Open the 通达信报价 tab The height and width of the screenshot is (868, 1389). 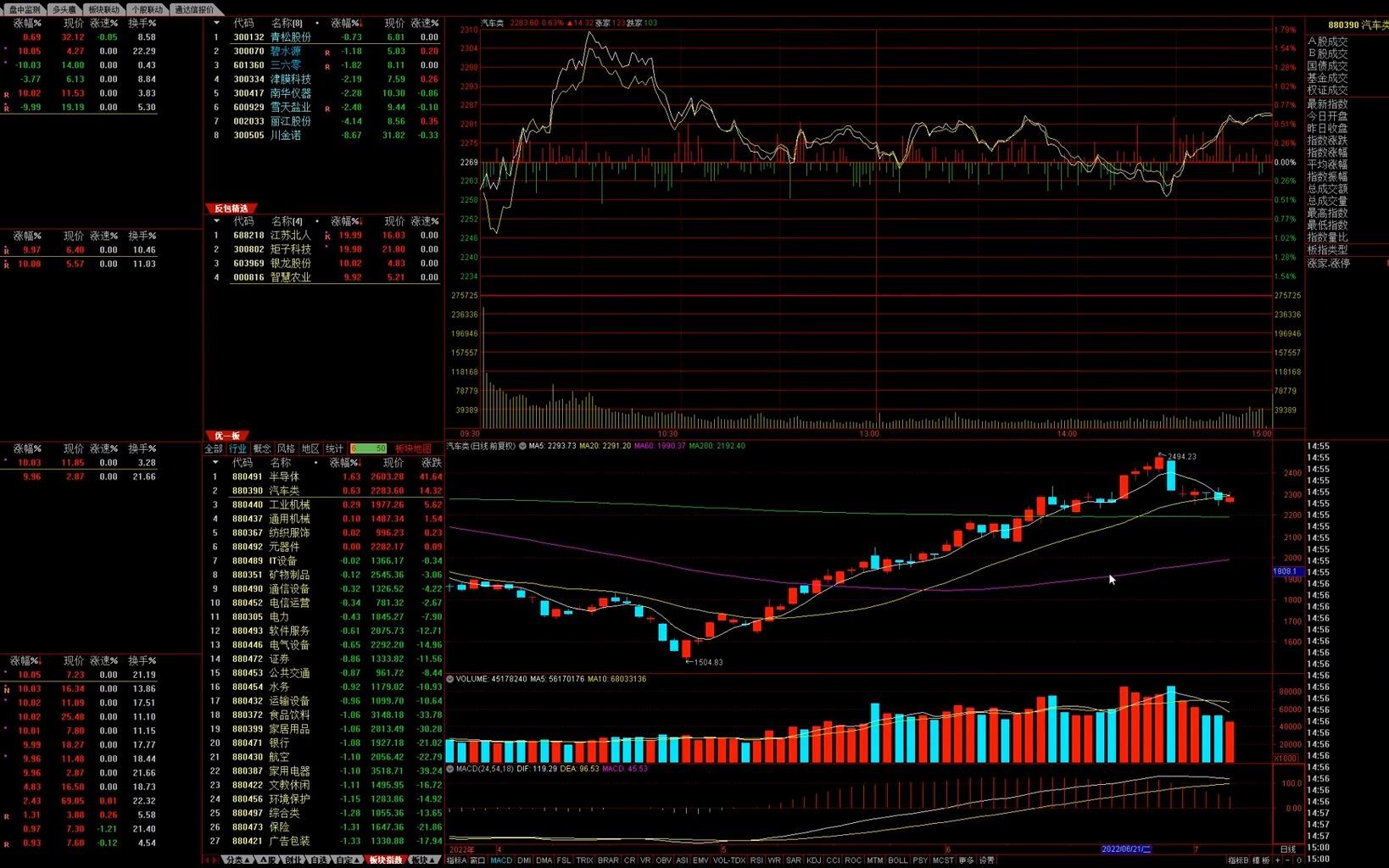point(194,9)
